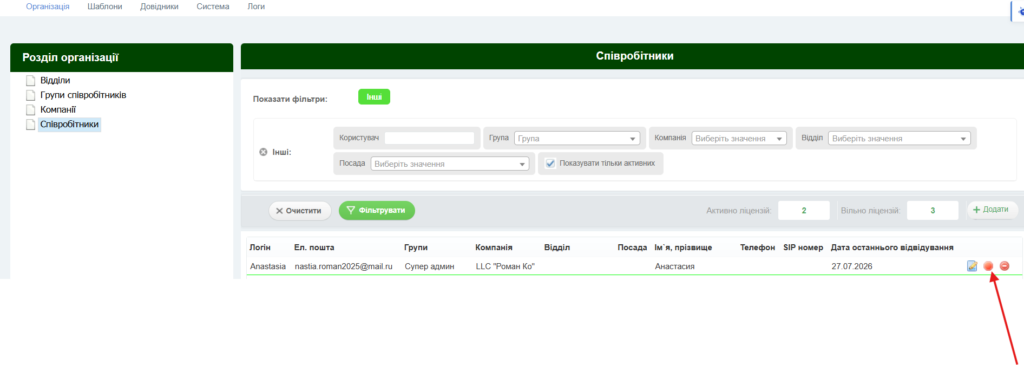Click the red circle status icon for Anastasia

(988, 266)
